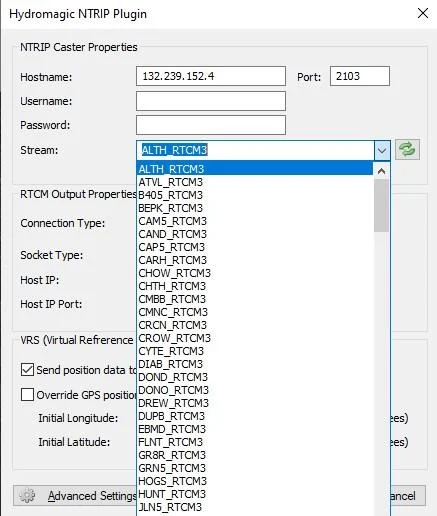
Task: Select CHOW_RTCM3 stream
Action: (255, 273)
